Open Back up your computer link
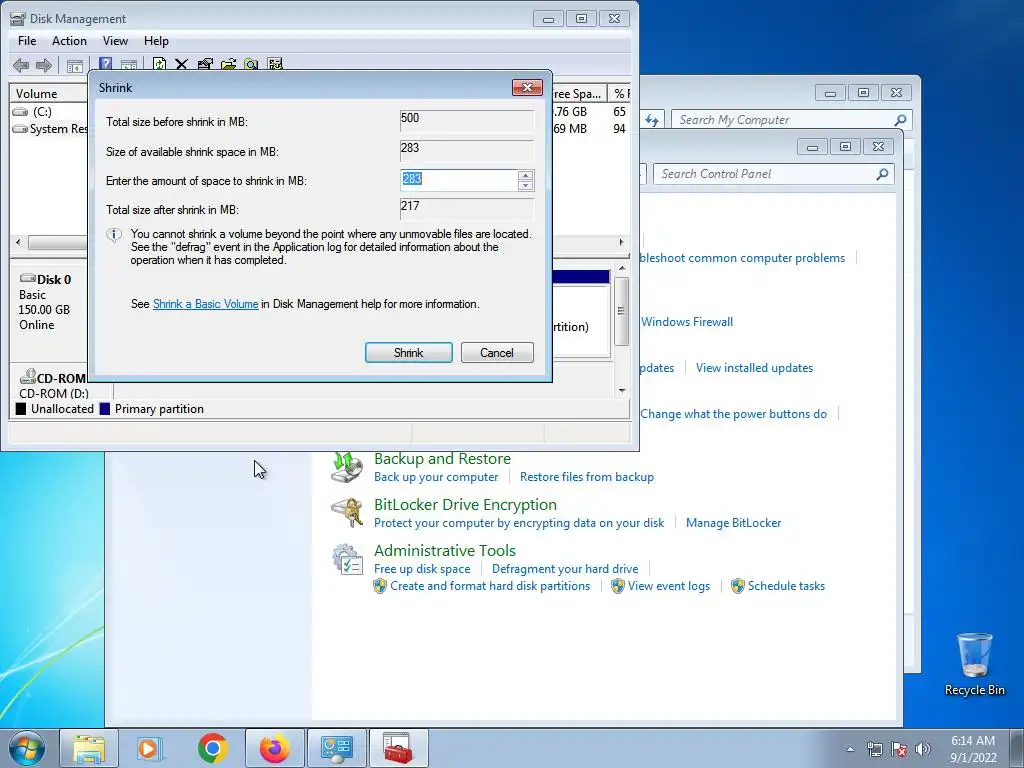 coord(436,477)
